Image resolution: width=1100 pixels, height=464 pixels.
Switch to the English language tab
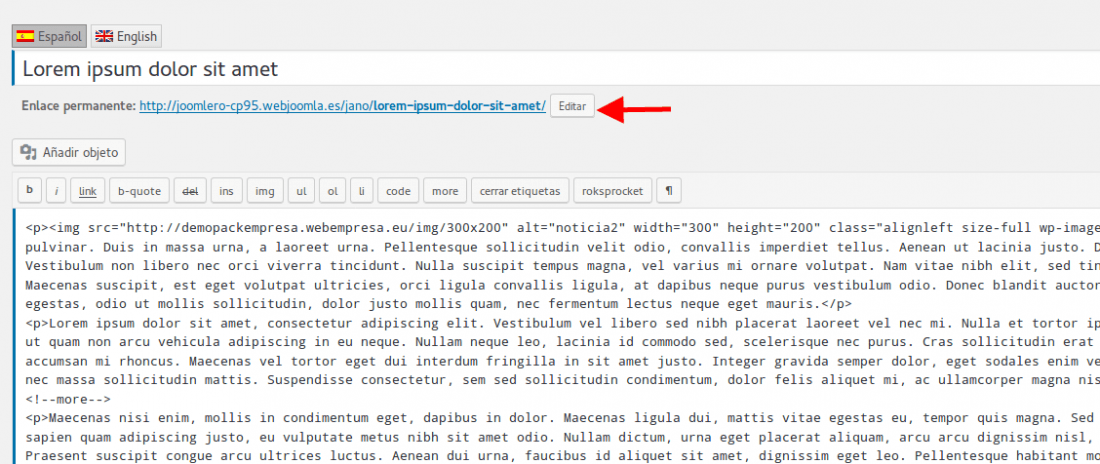point(126,37)
